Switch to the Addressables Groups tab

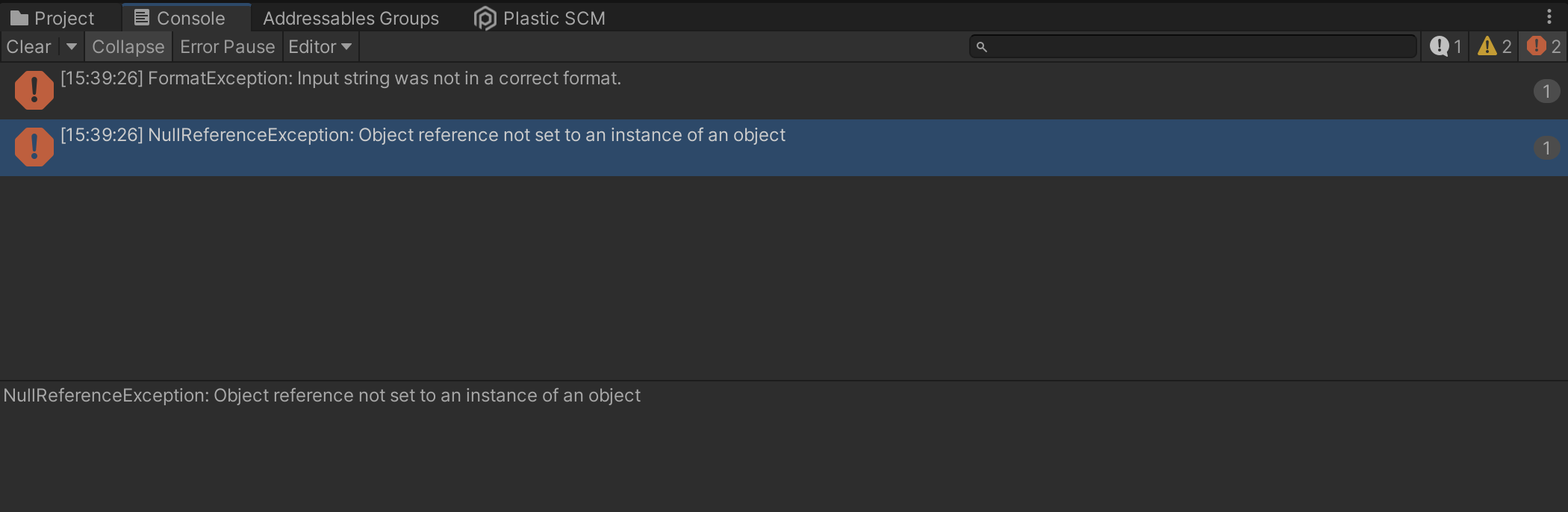pos(351,18)
